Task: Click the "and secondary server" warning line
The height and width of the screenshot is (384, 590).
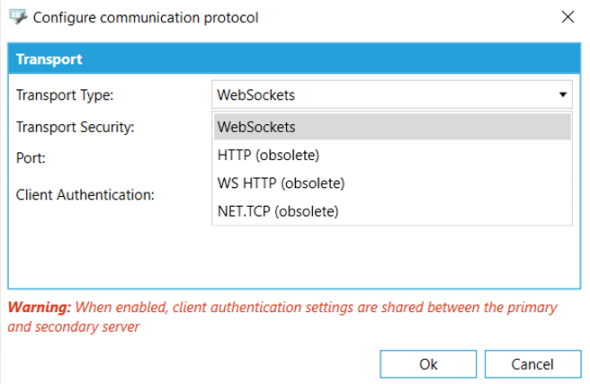Action: pos(73,327)
